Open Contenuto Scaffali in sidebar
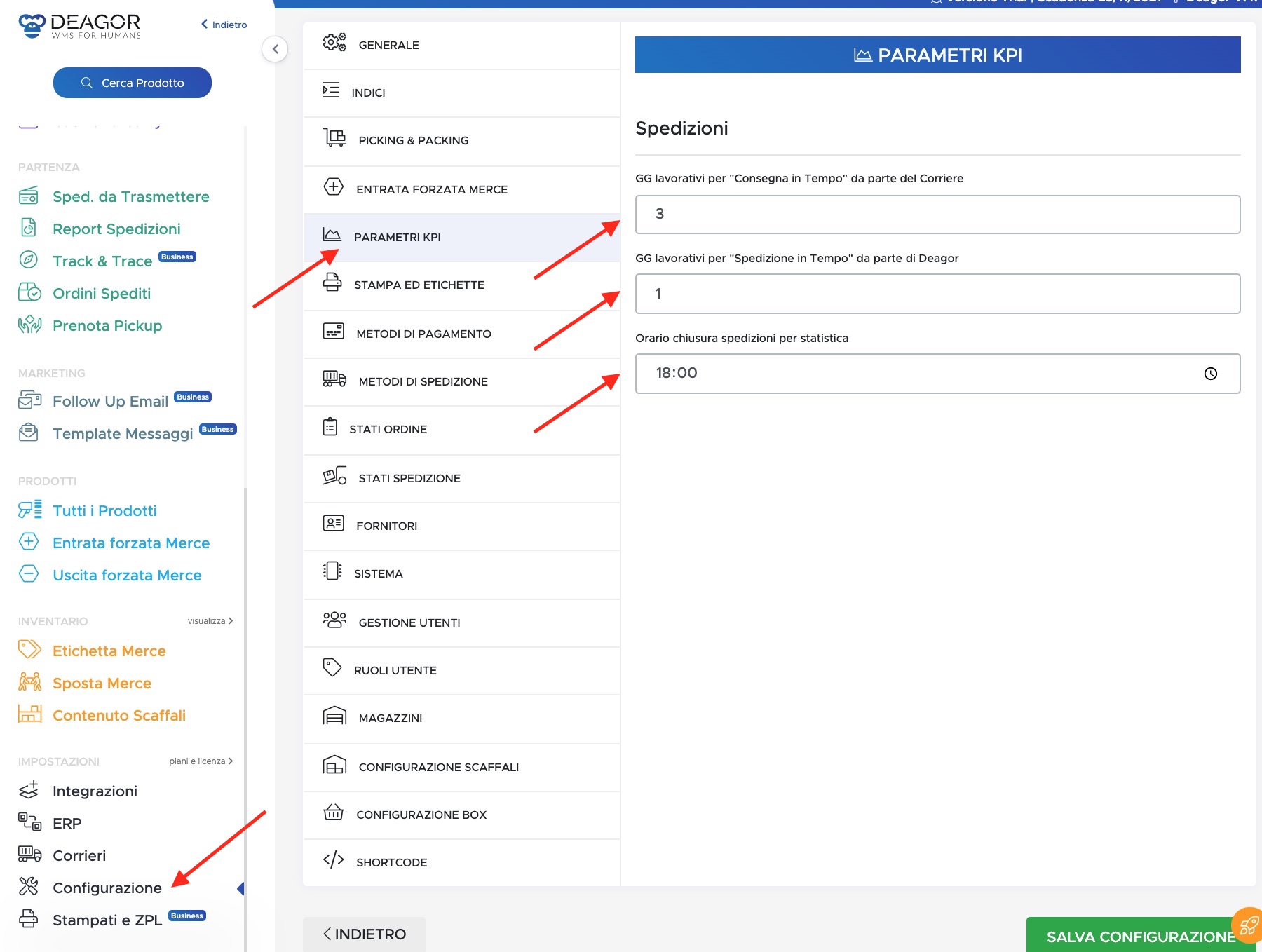The width and height of the screenshot is (1262, 952). (119, 716)
